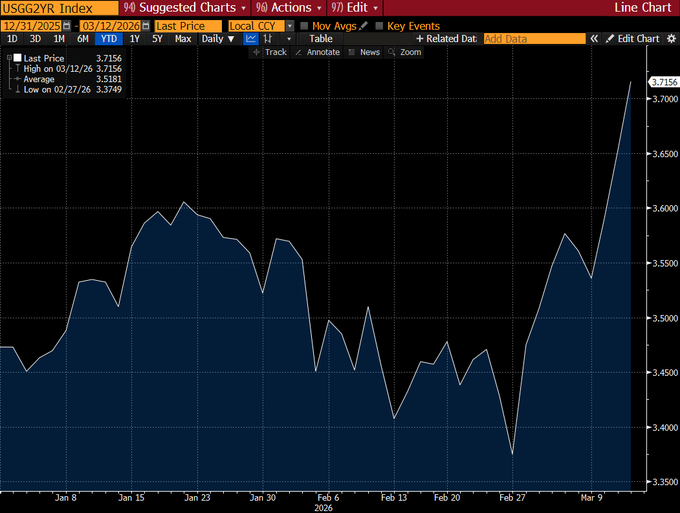The height and width of the screenshot is (513, 680).
Task: Click the Edit Chart button
Action: [633, 39]
